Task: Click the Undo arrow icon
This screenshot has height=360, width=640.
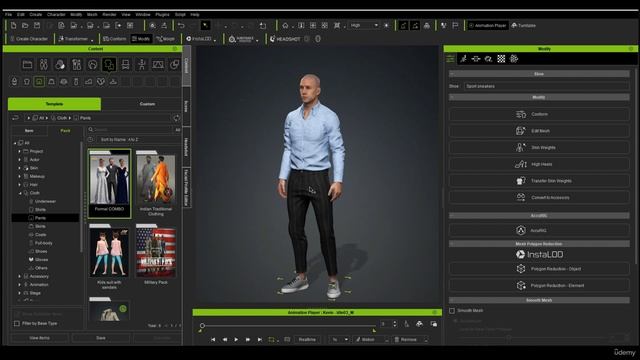Action: coord(181,25)
